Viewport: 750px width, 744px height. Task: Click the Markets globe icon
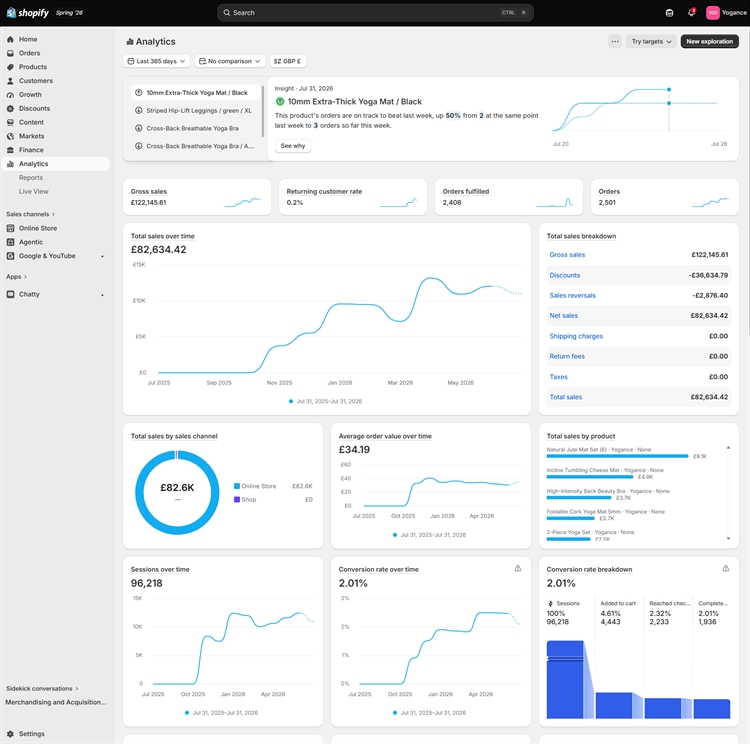click(10, 136)
